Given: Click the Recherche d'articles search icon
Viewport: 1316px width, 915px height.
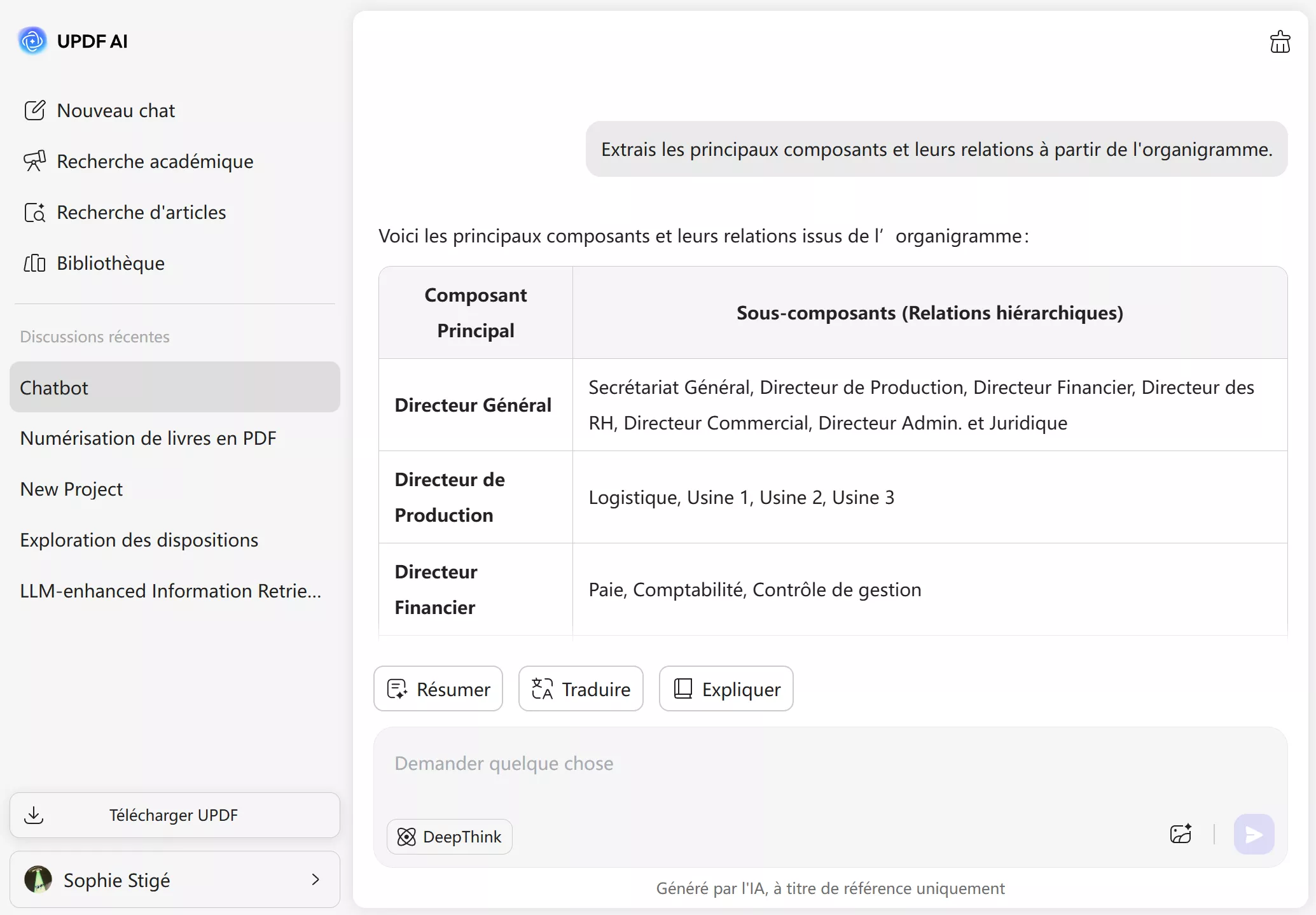Looking at the screenshot, I should (34, 212).
